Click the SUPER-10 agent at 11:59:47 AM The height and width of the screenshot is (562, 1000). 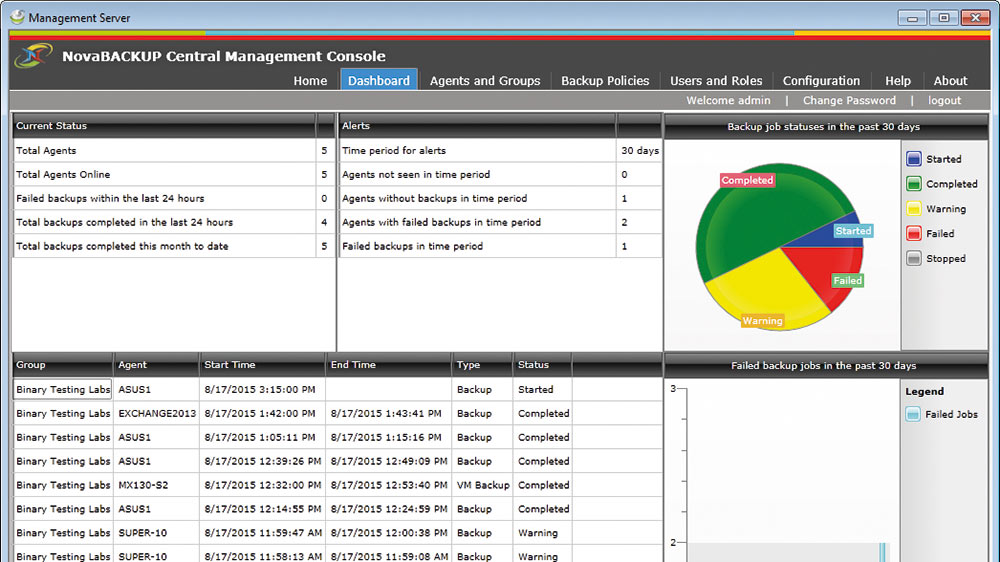pyautogui.click(x=157, y=533)
